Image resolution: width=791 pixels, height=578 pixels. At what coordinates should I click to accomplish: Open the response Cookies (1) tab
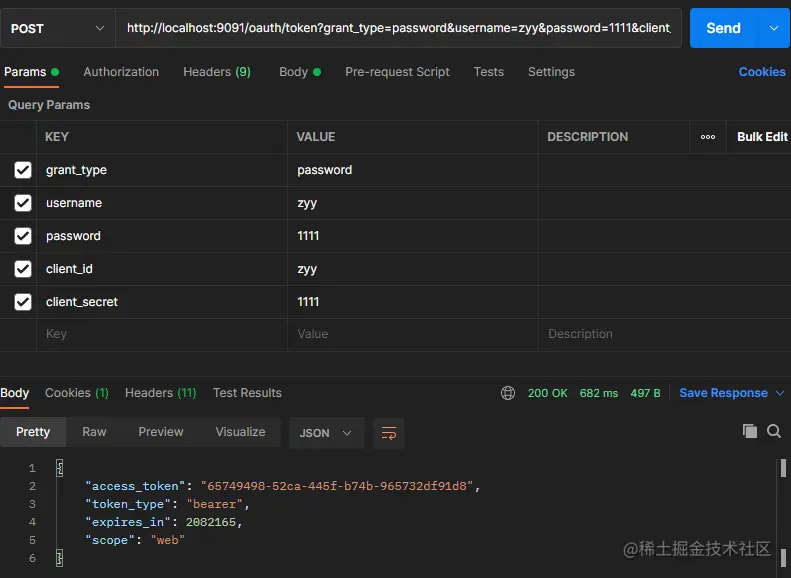click(77, 393)
